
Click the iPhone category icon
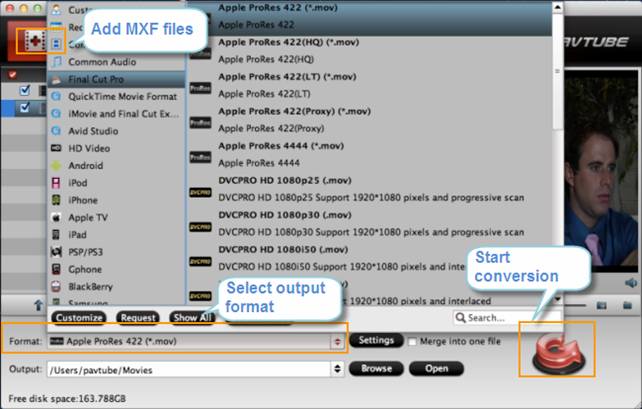56,200
